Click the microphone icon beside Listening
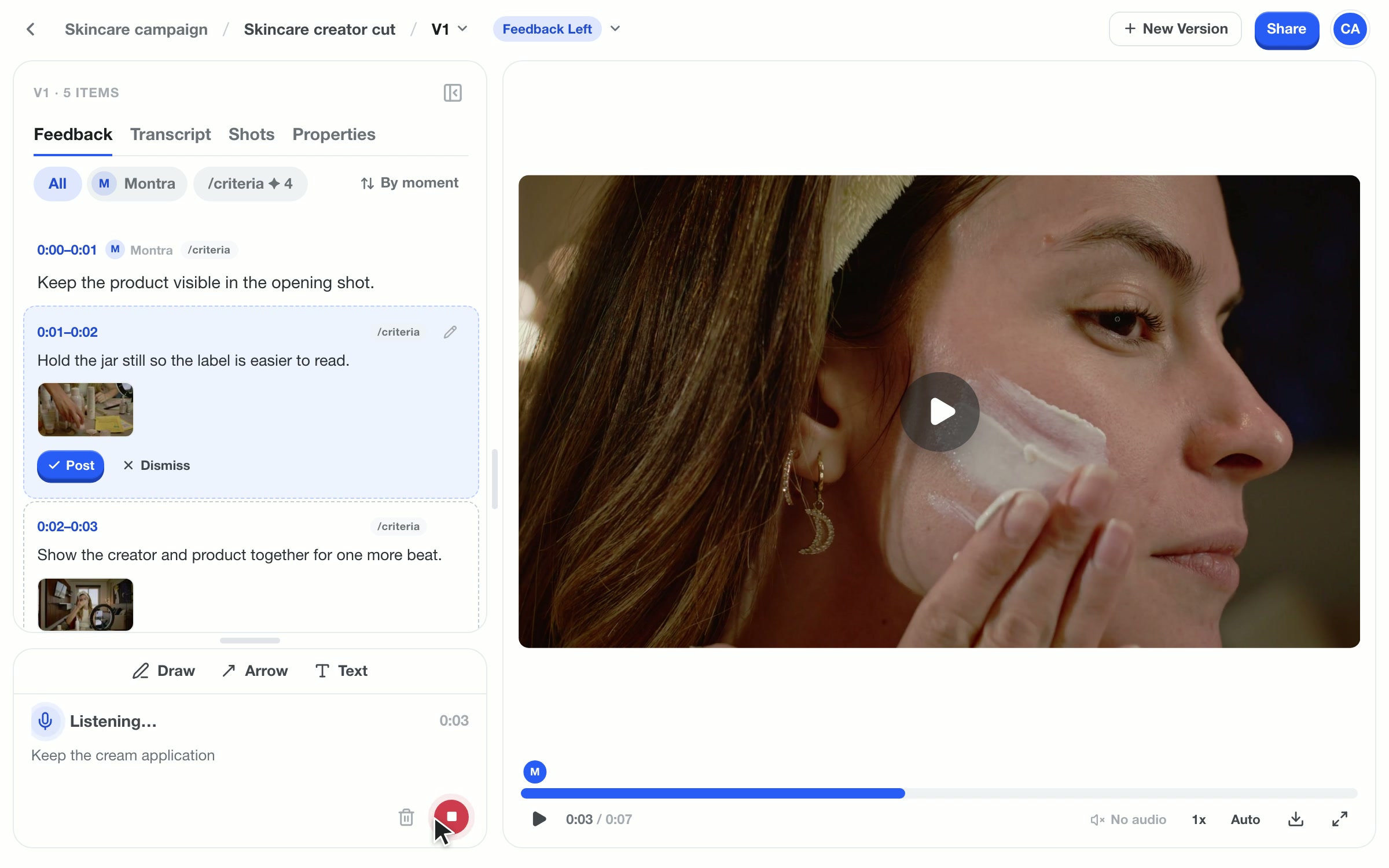 [x=46, y=721]
